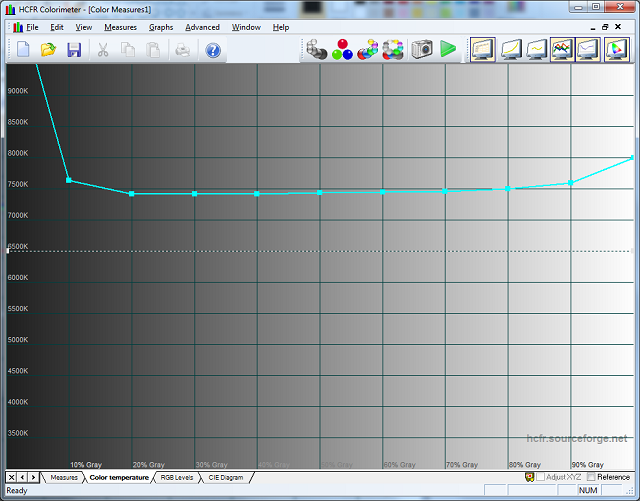The width and height of the screenshot is (640, 501).
Task: Go to next tab with right arrow
Action: pyautogui.click(x=33, y=477)
